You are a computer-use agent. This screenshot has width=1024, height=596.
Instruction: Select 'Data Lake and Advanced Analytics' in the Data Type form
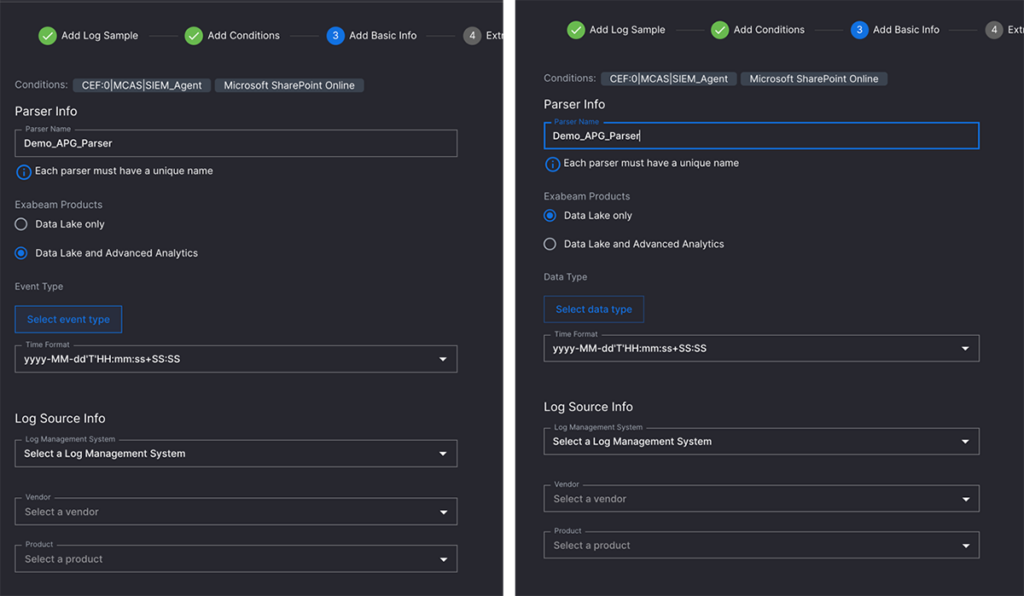(550, 244)
